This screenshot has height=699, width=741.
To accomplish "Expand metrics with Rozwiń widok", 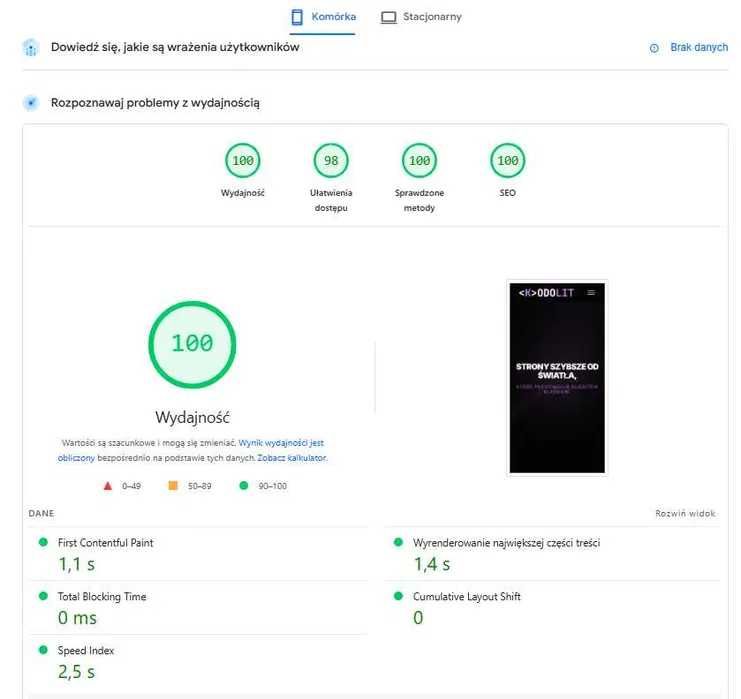I will click(x=685, y=513).
